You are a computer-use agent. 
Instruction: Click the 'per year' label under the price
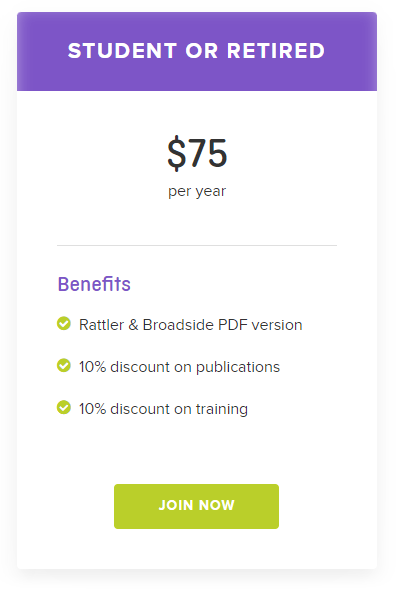pyautogui.click(x=197, y=191)
